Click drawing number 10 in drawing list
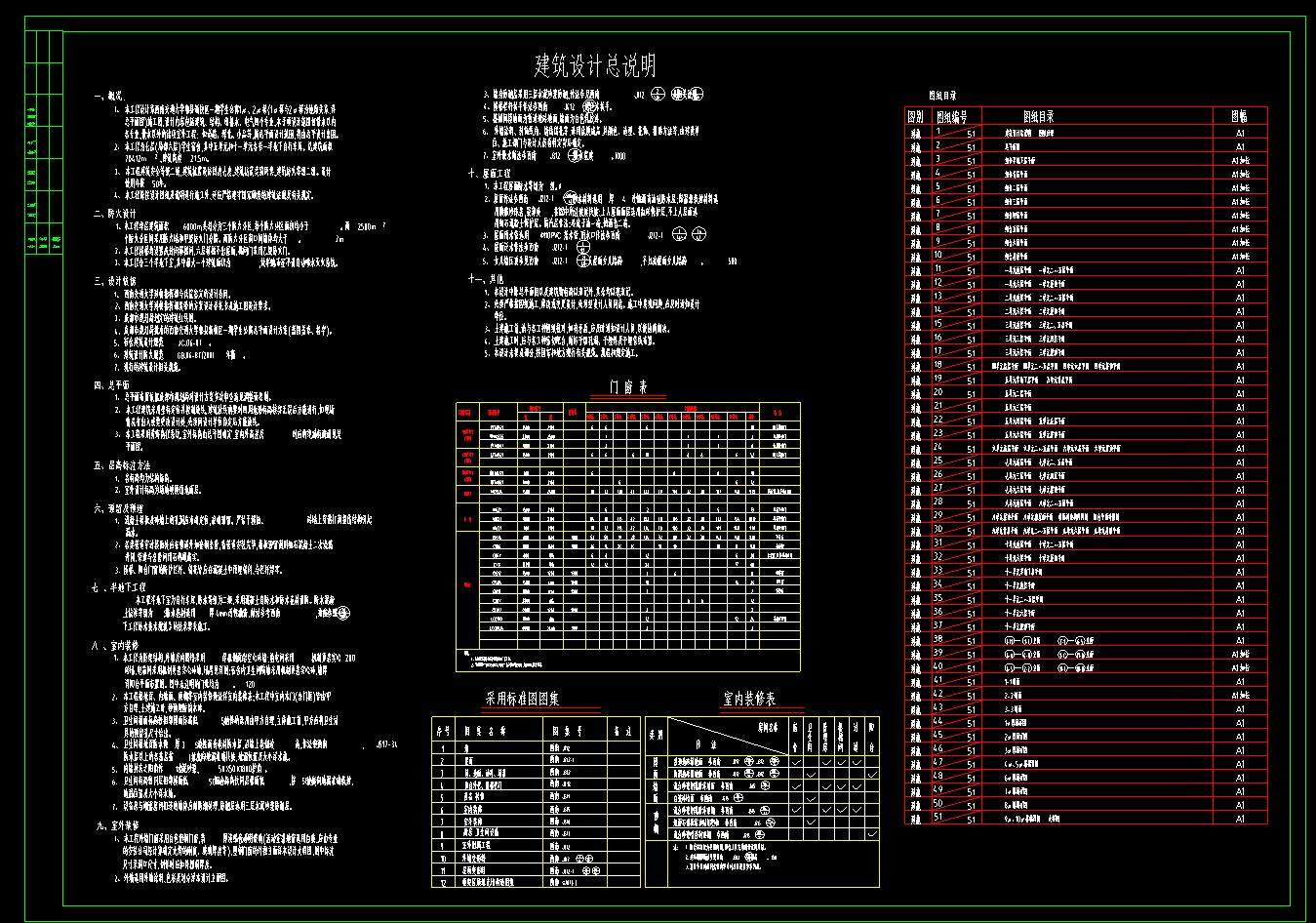This screenshot has height=923, width=1316. (x=938, y=256)
